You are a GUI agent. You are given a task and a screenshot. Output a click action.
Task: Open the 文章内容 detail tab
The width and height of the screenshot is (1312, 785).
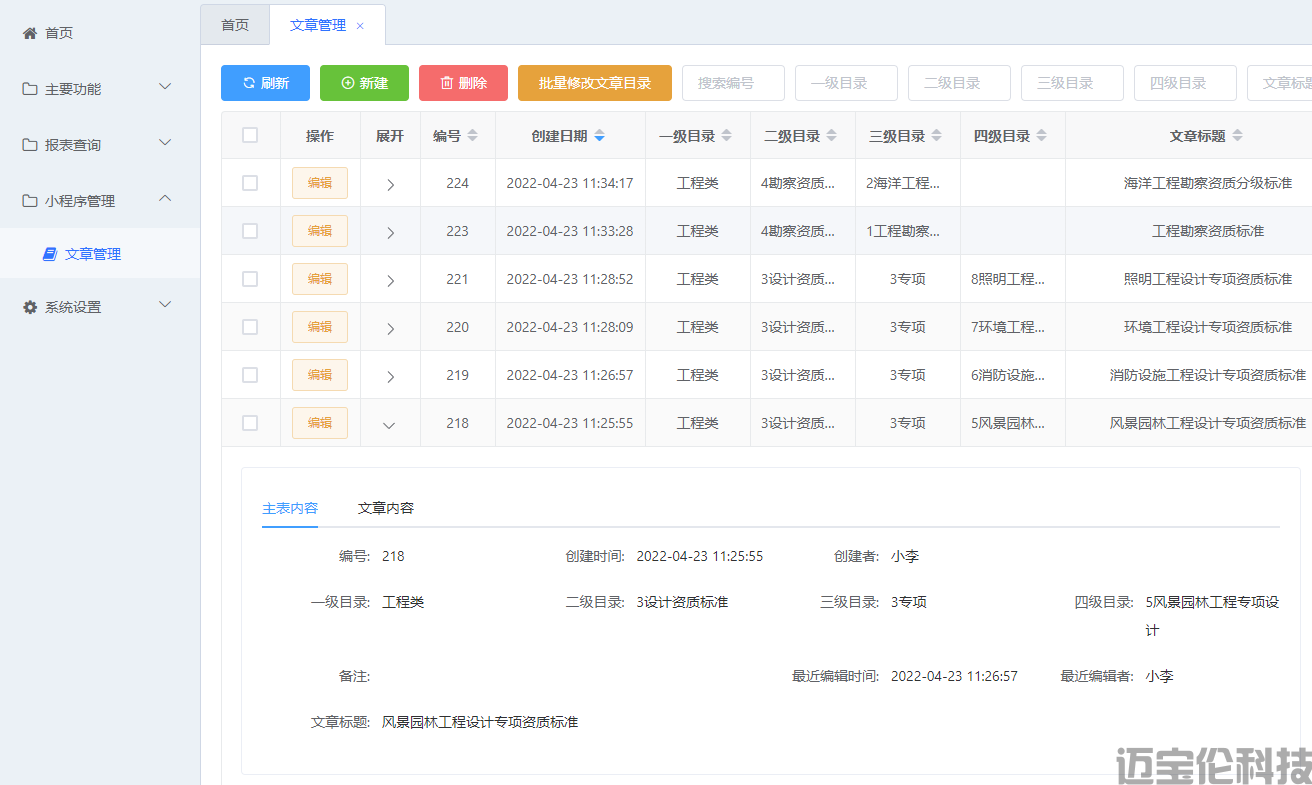pos(386,508)
